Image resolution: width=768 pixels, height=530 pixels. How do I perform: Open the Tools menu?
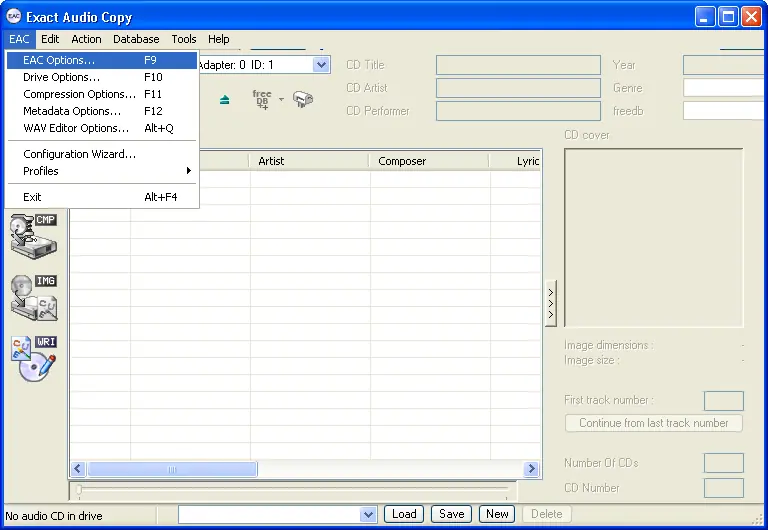(184, 39)
